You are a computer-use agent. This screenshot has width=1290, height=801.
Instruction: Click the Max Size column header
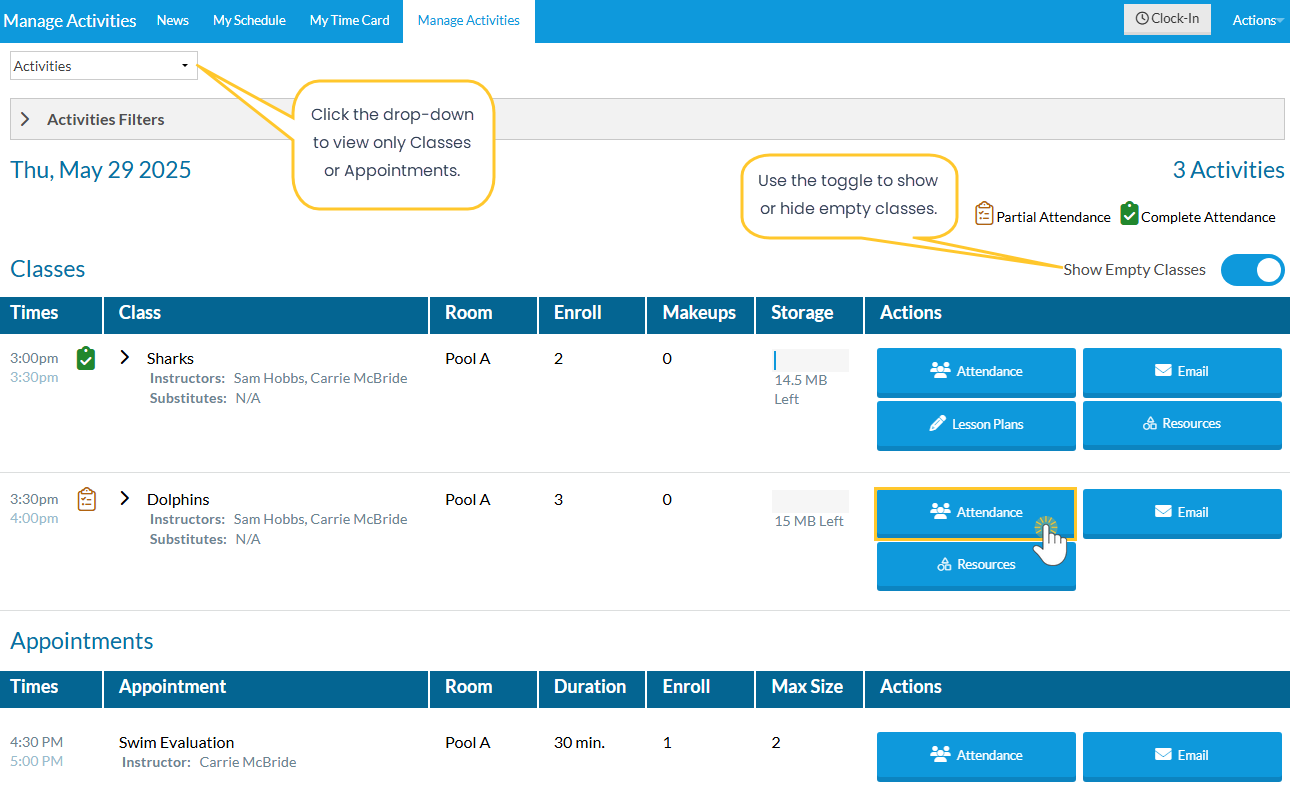point(807,686)
